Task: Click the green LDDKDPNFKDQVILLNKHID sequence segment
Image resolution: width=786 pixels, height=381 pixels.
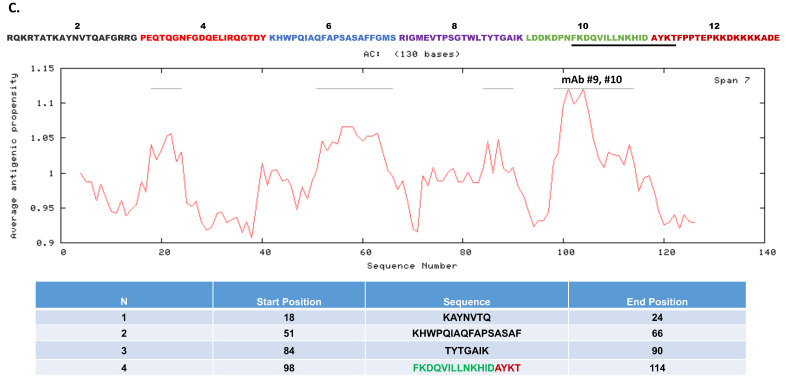Action: pos(587,38)
